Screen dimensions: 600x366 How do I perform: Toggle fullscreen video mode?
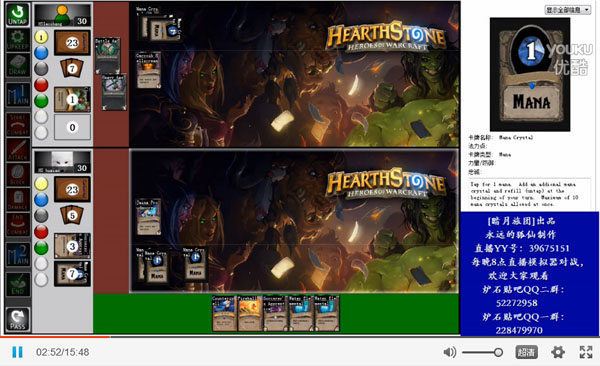click(x=585, y=352)
